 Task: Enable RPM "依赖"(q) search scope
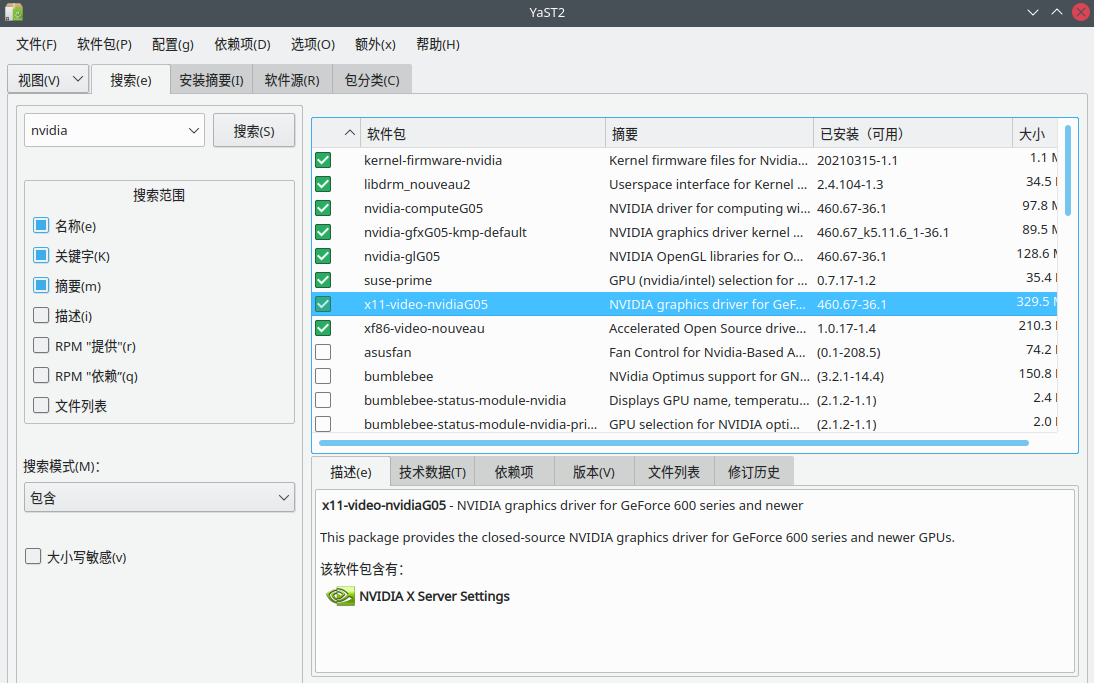pyautogui.click(x=41, y=375)
